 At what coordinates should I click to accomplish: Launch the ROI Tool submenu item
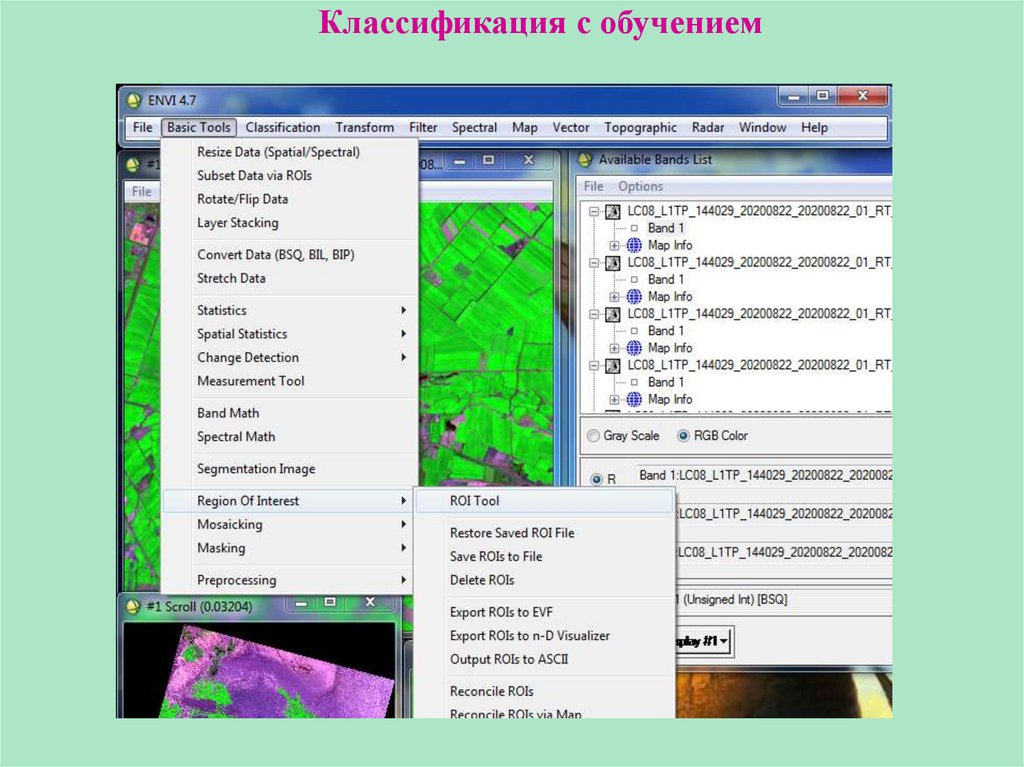tap(544, 501)
